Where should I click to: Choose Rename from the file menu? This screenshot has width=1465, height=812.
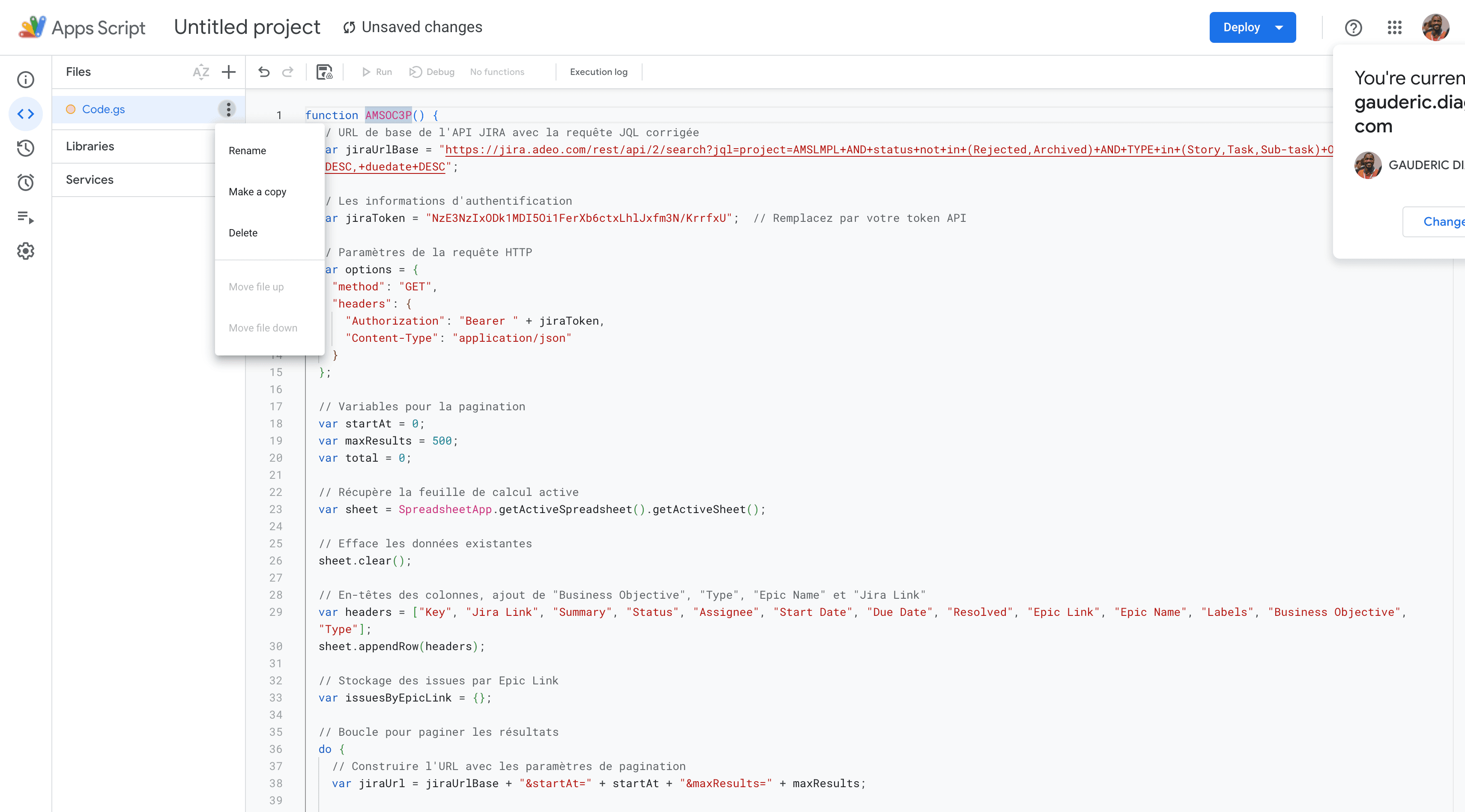pyautogui.click(x=269, y=151)
